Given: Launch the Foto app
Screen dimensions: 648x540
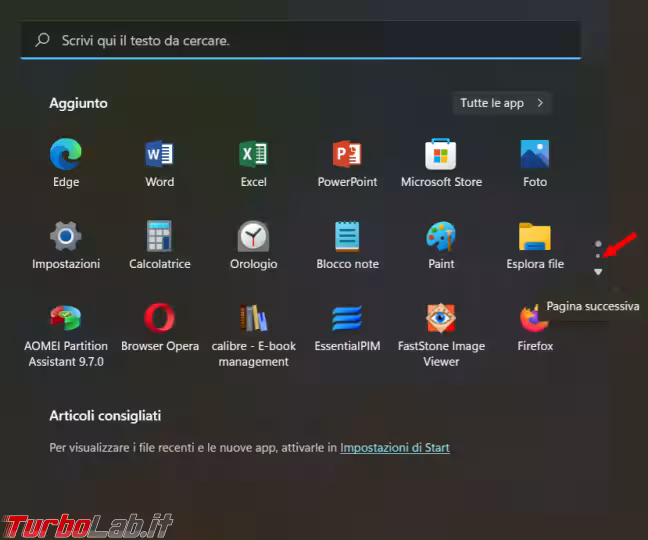Looking at the screenshot, I should pyautogui.click(x=535, y=163).
